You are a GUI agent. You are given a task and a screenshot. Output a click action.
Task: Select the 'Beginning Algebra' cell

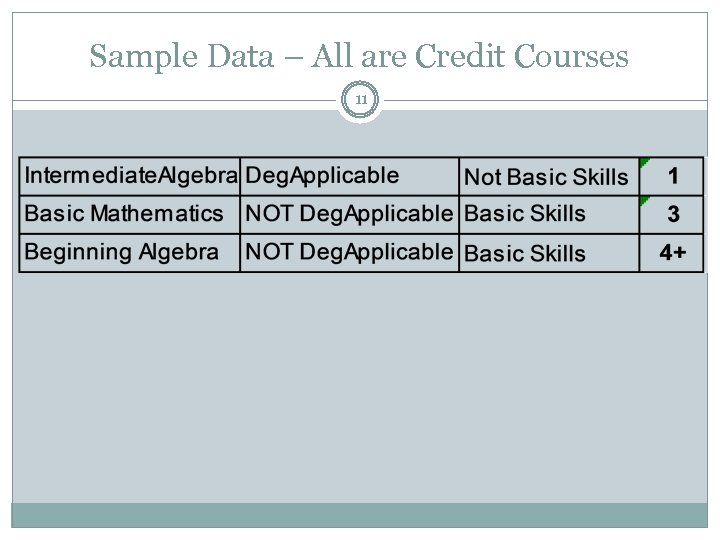[130, 252]
